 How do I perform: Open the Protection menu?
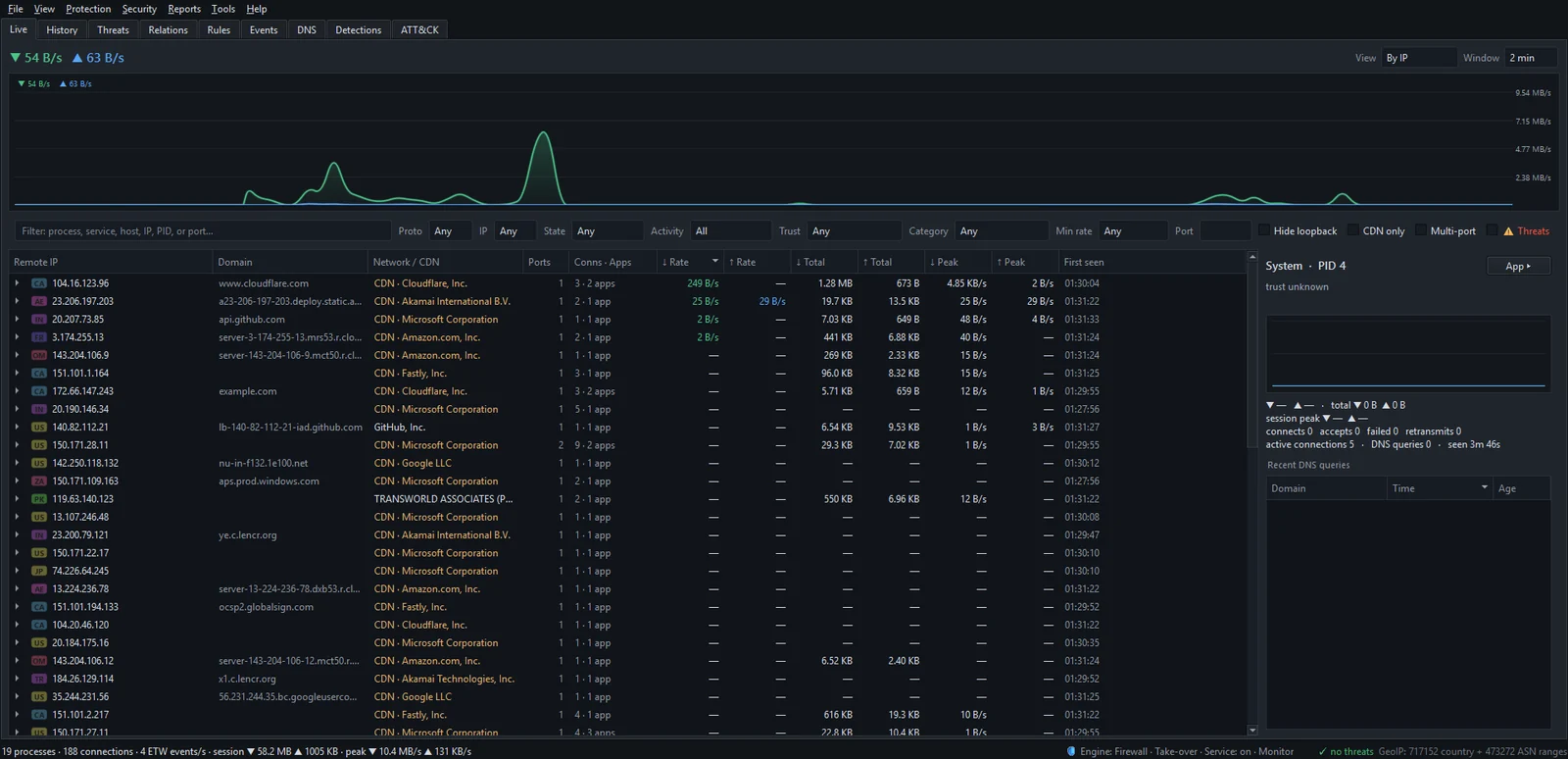pos(88,9)
